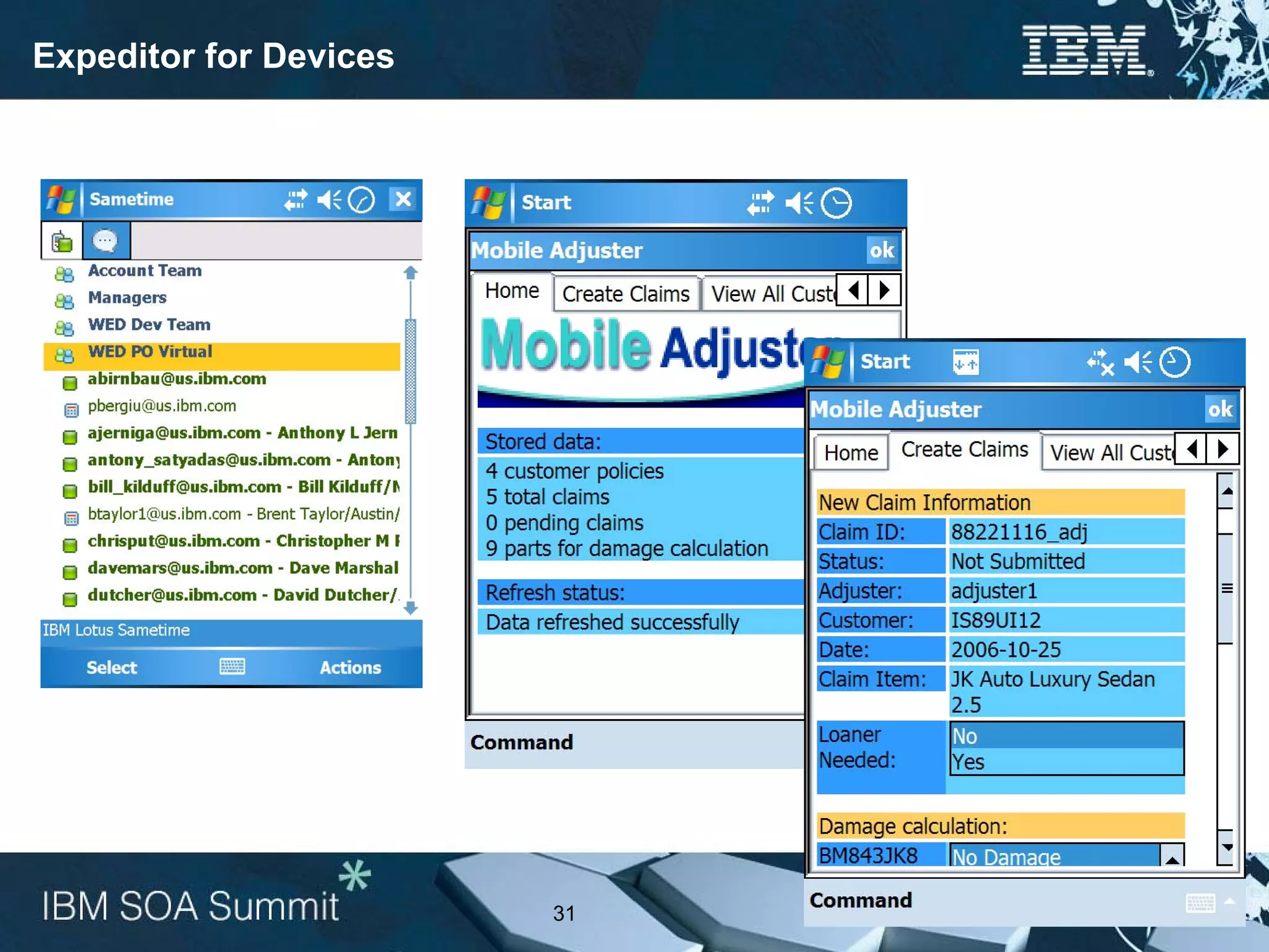Click the Date field 2006-10-25

tap(1066, 650)
